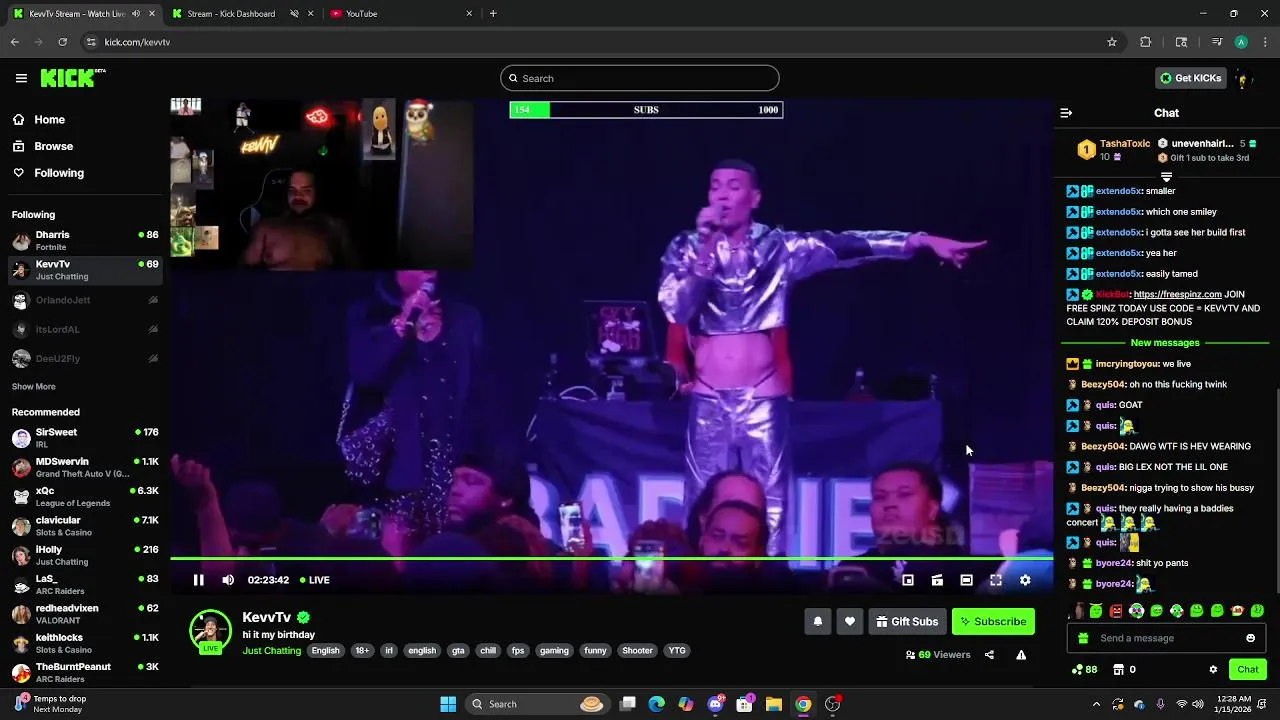Click the English tag

pyautogui.click(x=325, y=651)
